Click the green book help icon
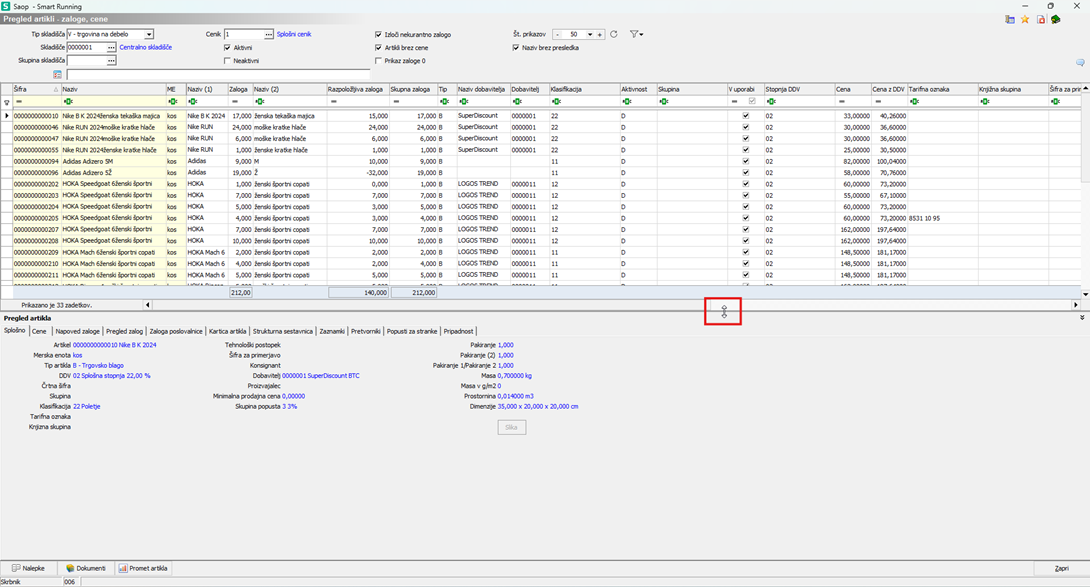 pyautogui.click(x=1056, y=19)
